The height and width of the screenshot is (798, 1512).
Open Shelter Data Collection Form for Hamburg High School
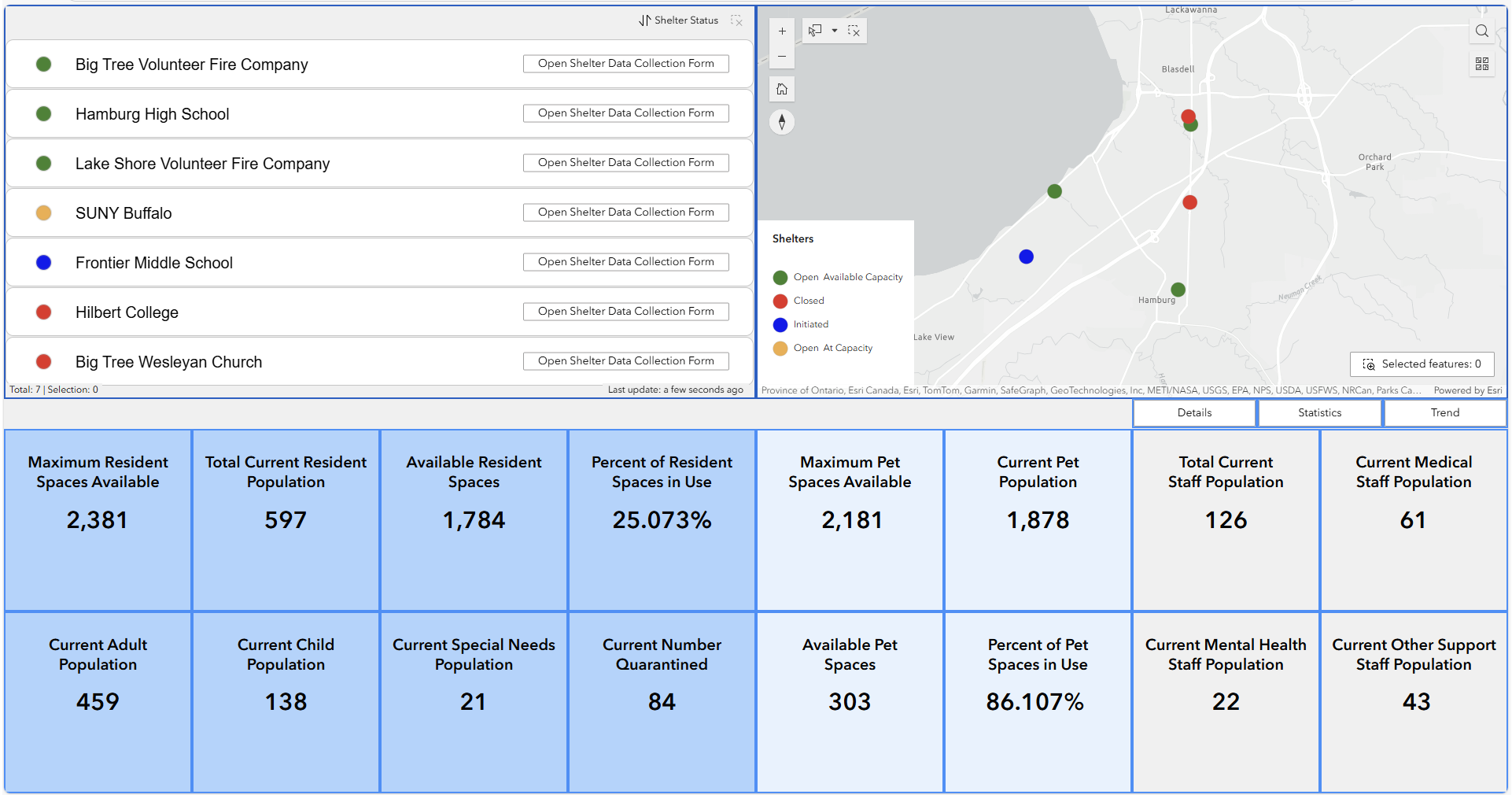(625, 113)
